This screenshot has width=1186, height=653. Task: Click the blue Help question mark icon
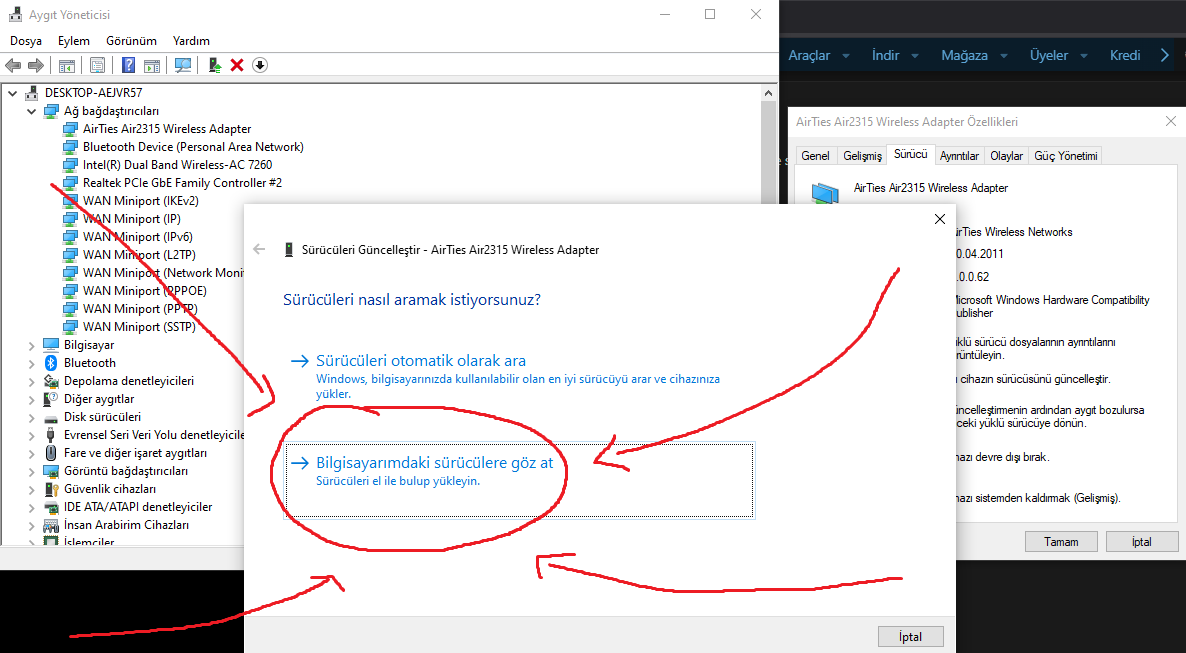pyautogui.click(x=129, y=66)
